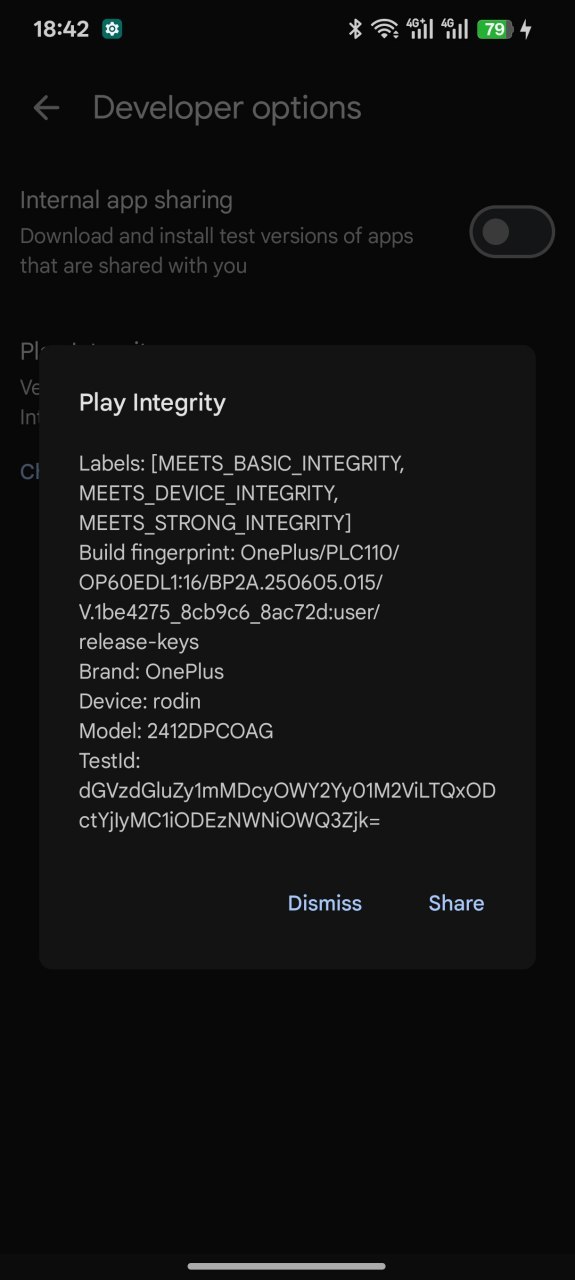This screenshot has height=1280, width=575.
Task: Tap the Bluetooth status icon
Action: click(354, 29)
